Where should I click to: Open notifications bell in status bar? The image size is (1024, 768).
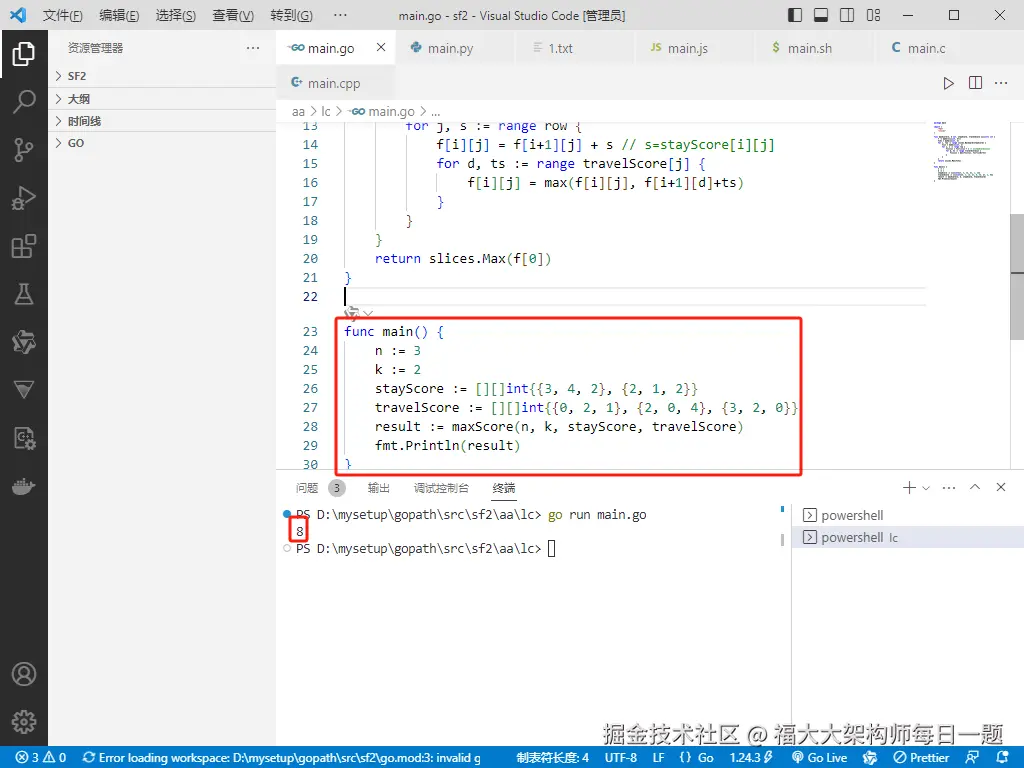click(1003, 758)
